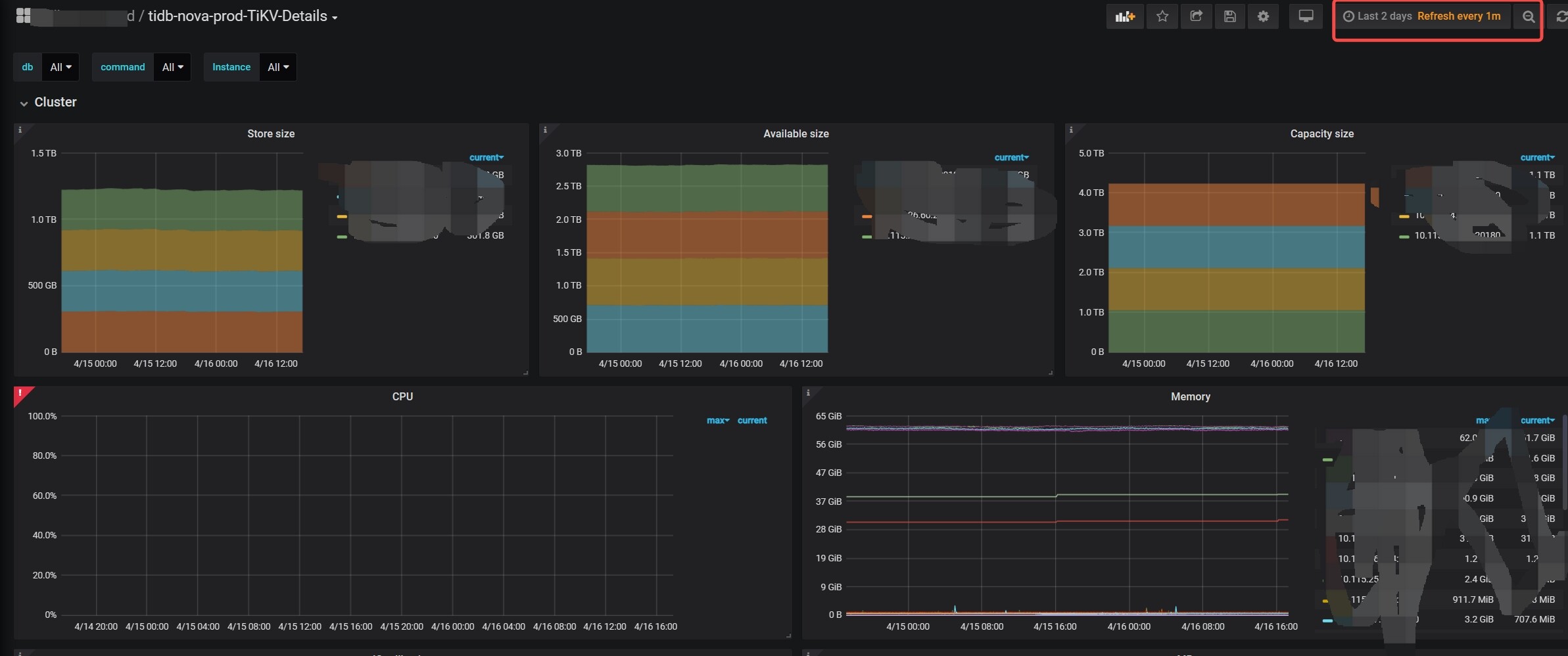The height and width of the screenshot is (656, 1568).
Task: Open the Instance variable All dropdown
Action: tap(278, 67)
